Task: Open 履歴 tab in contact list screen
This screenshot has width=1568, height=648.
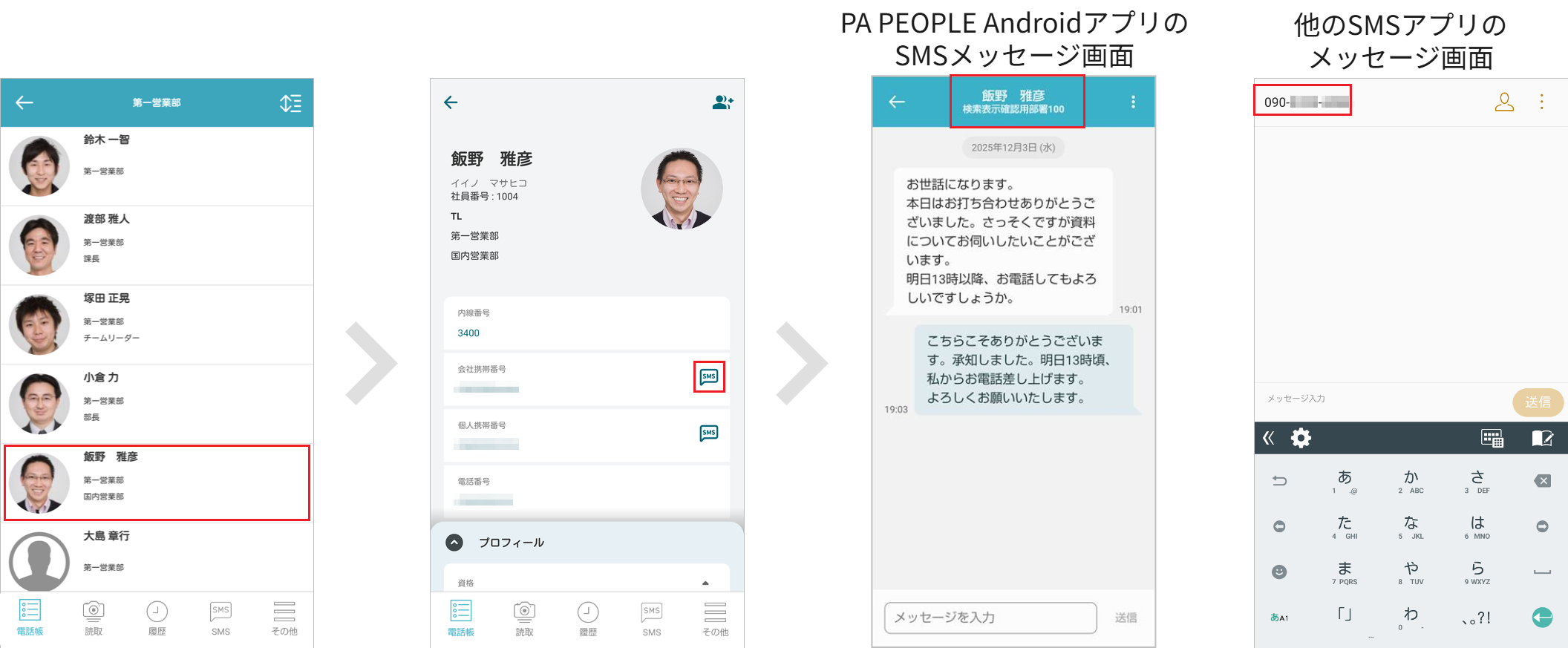Action: point(157,618)
